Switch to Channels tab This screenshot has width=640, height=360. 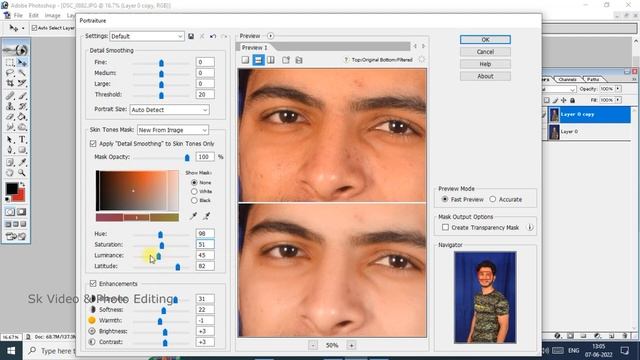[x=567, y=79]
